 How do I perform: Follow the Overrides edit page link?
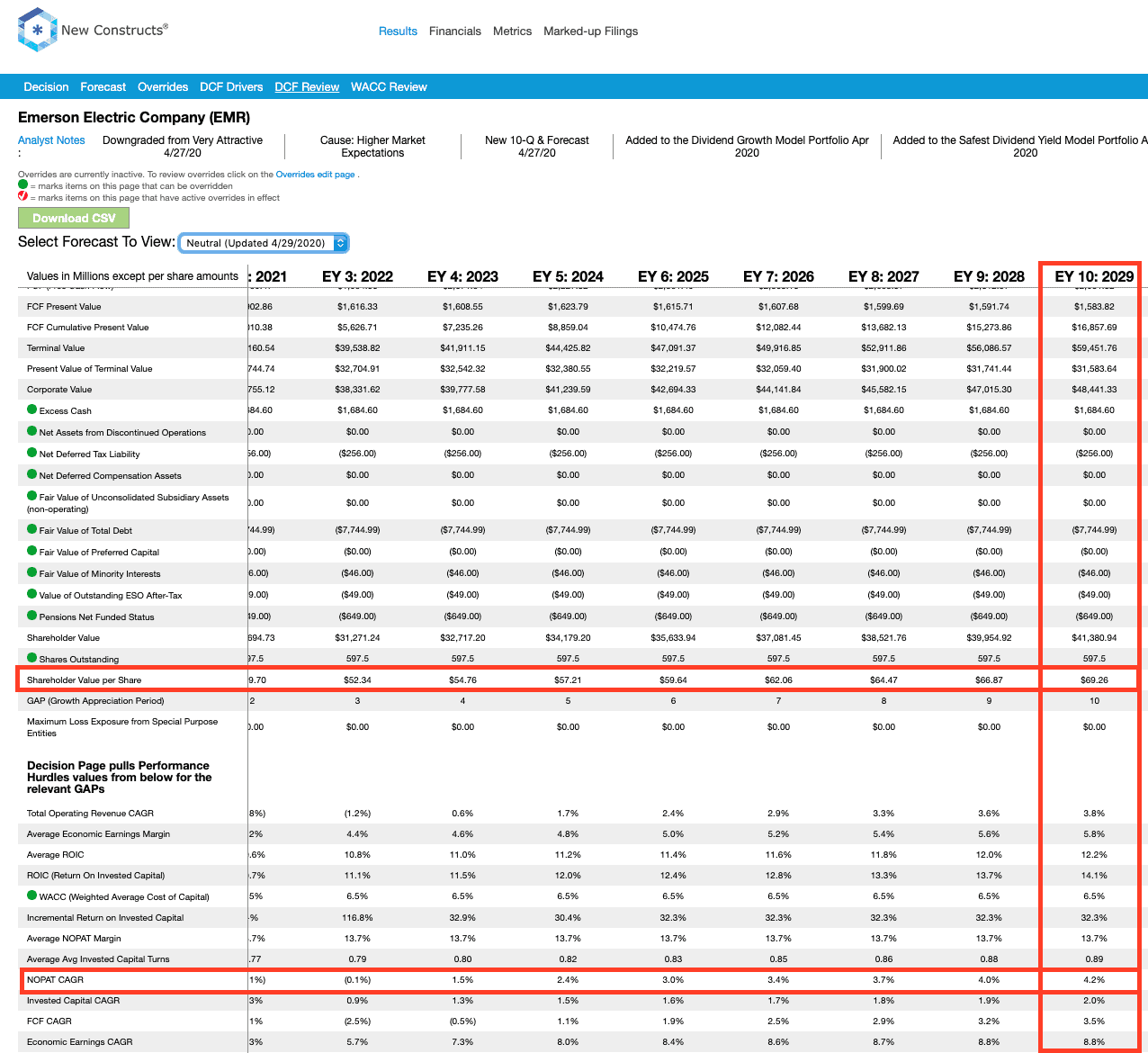pos(315,175)
